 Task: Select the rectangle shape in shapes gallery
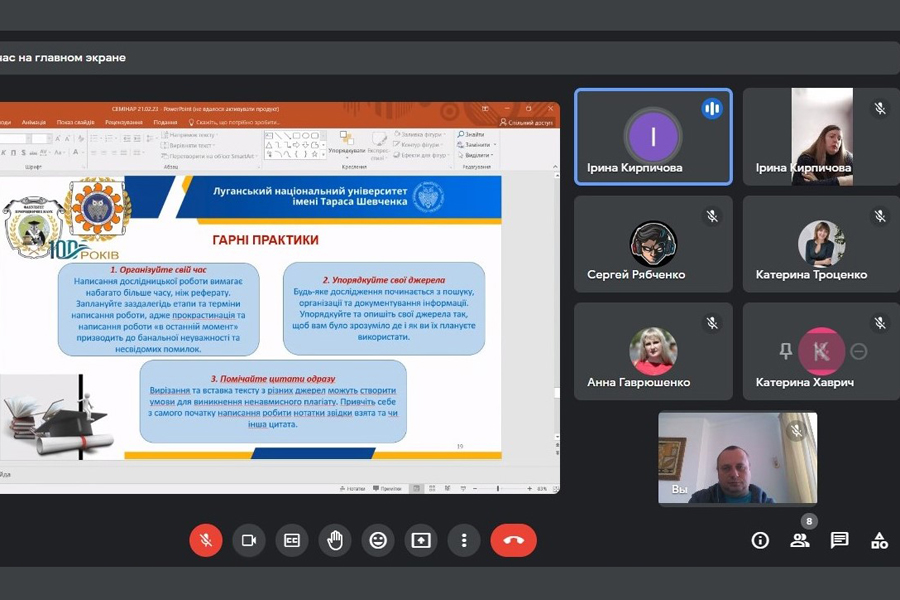point(296,136)
